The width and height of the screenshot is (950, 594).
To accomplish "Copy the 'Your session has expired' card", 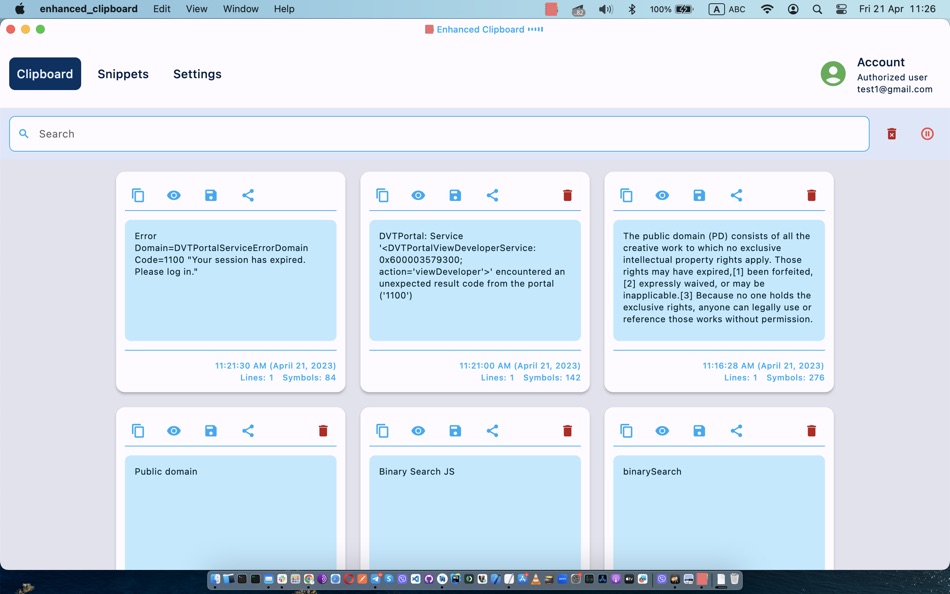I will pyautogui.click(x=138, y=195).
